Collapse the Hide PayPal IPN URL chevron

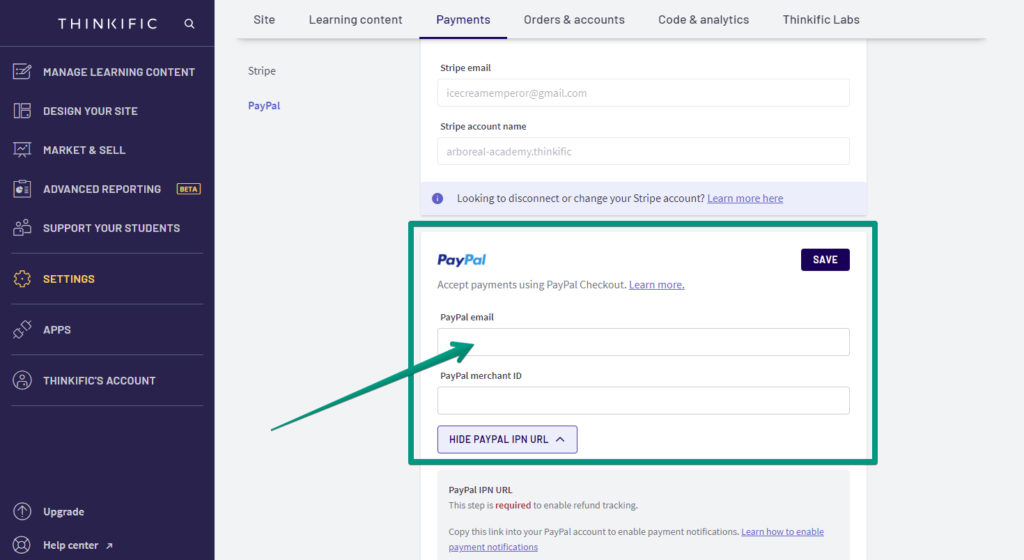tap(560, 439)
